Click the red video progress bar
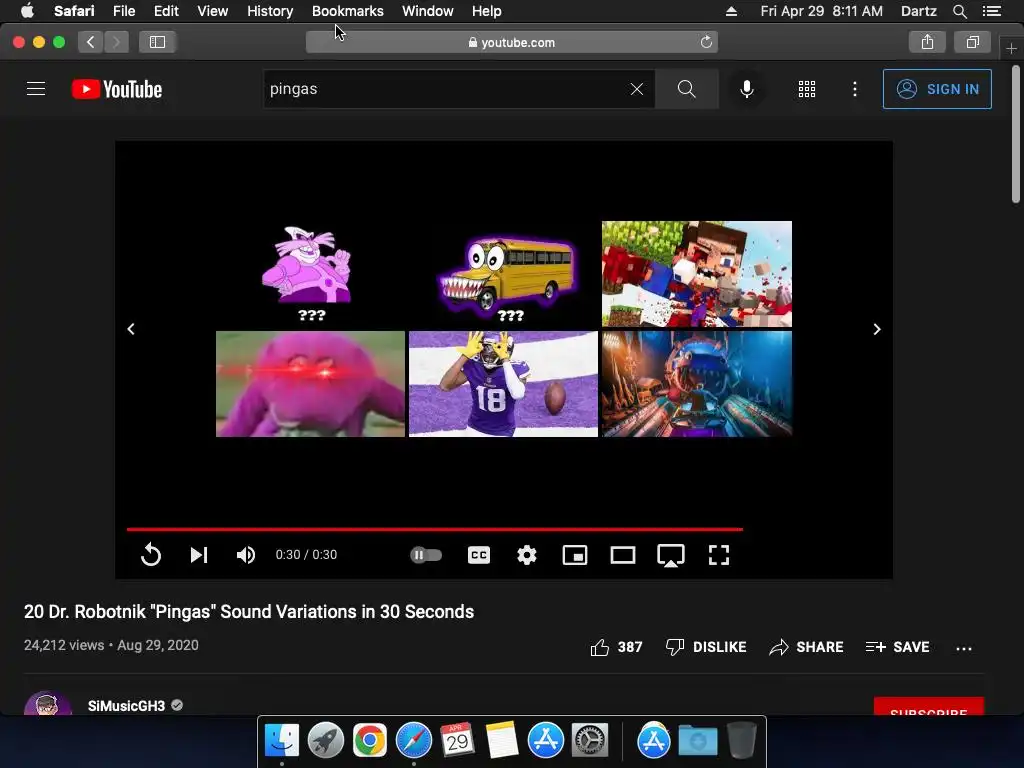Screen dimensions: 1024x768 coord(434,529)
